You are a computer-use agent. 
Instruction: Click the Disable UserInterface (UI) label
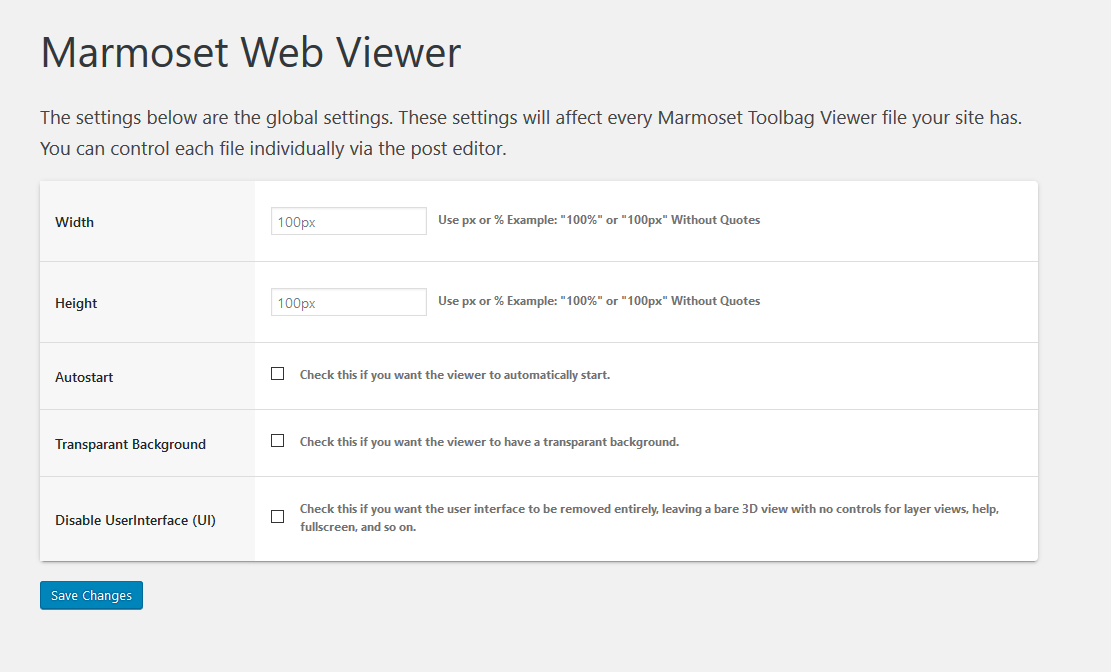tap(135, 520)
